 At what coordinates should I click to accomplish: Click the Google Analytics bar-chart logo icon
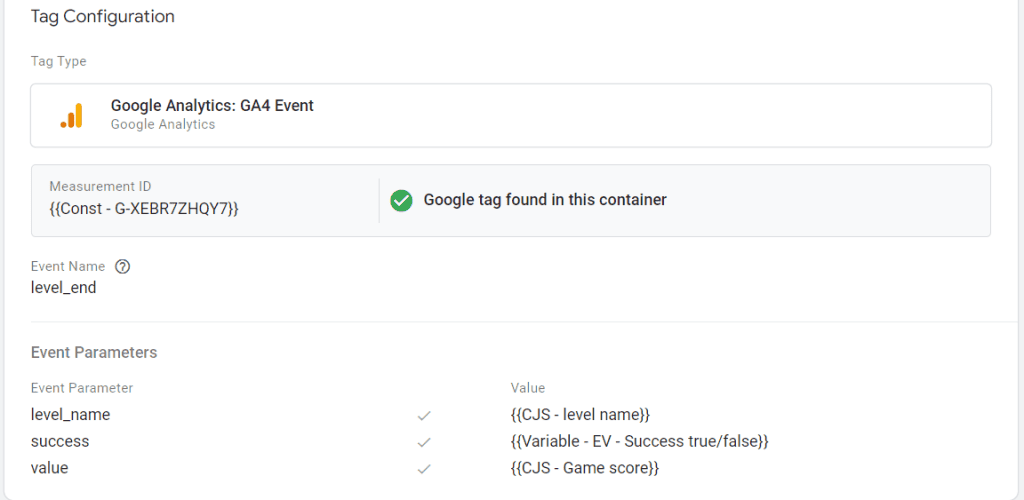(x=71, y=116)
